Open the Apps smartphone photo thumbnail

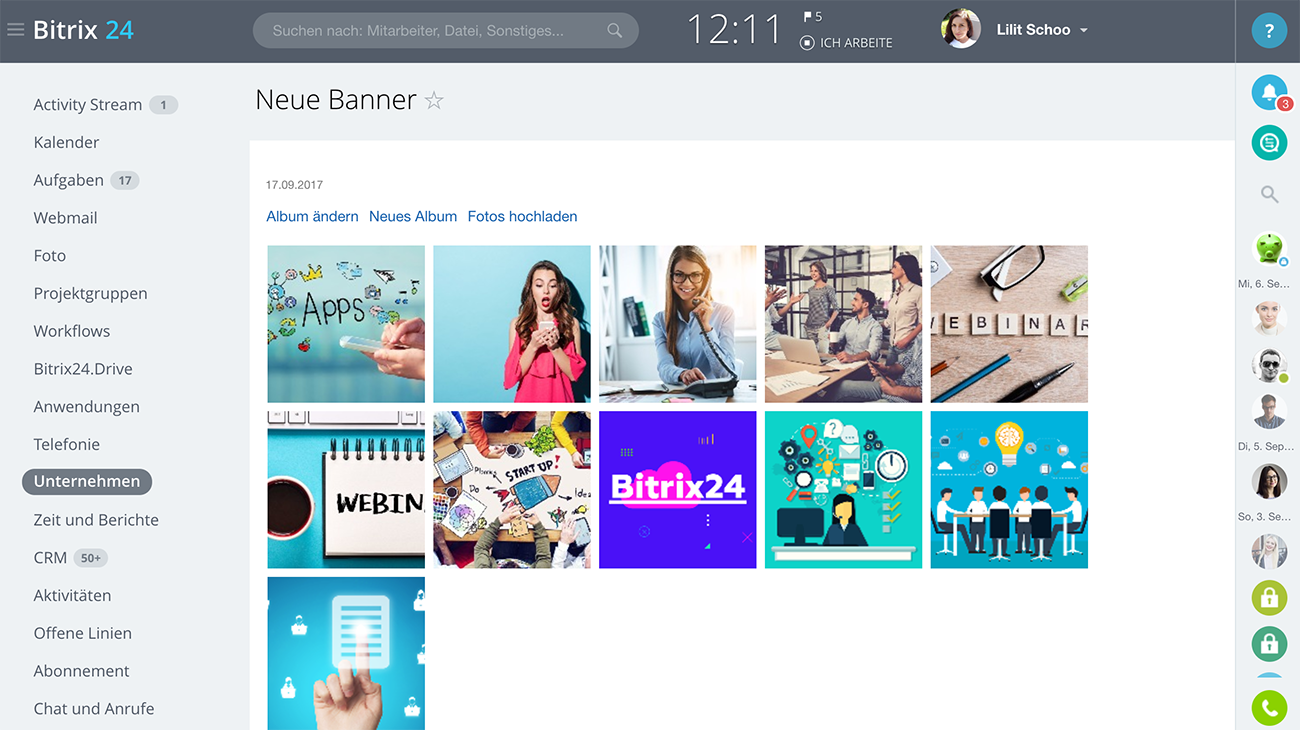click(346, 324)
